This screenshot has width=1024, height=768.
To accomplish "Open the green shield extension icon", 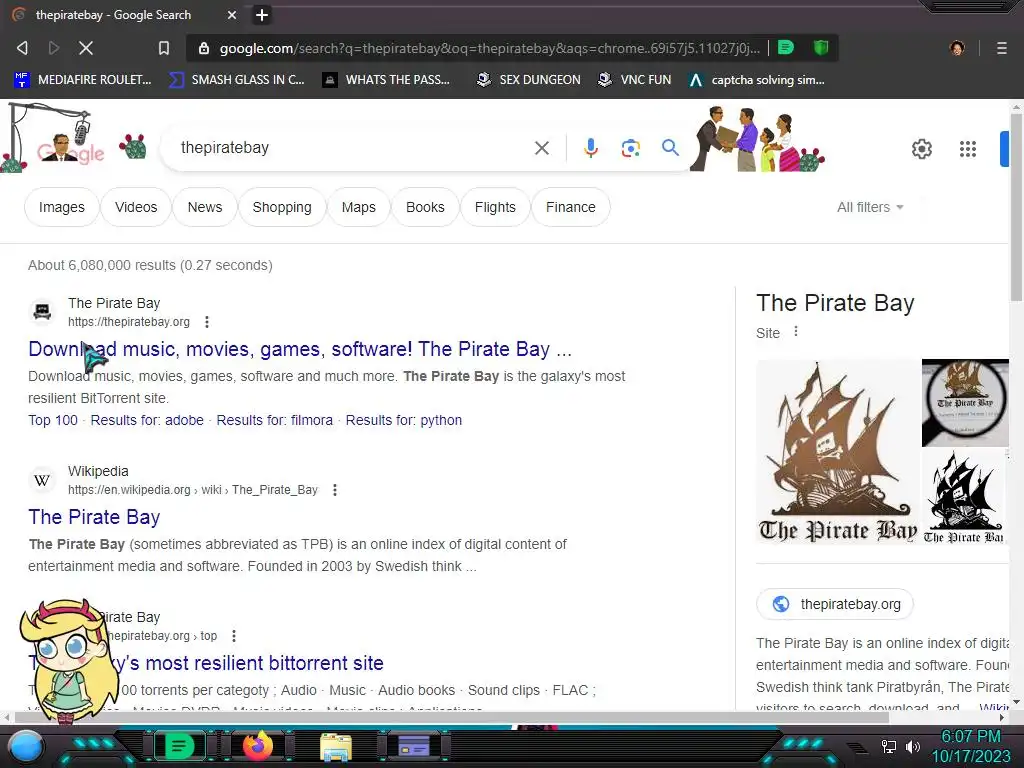I will (x=821, y=48).
